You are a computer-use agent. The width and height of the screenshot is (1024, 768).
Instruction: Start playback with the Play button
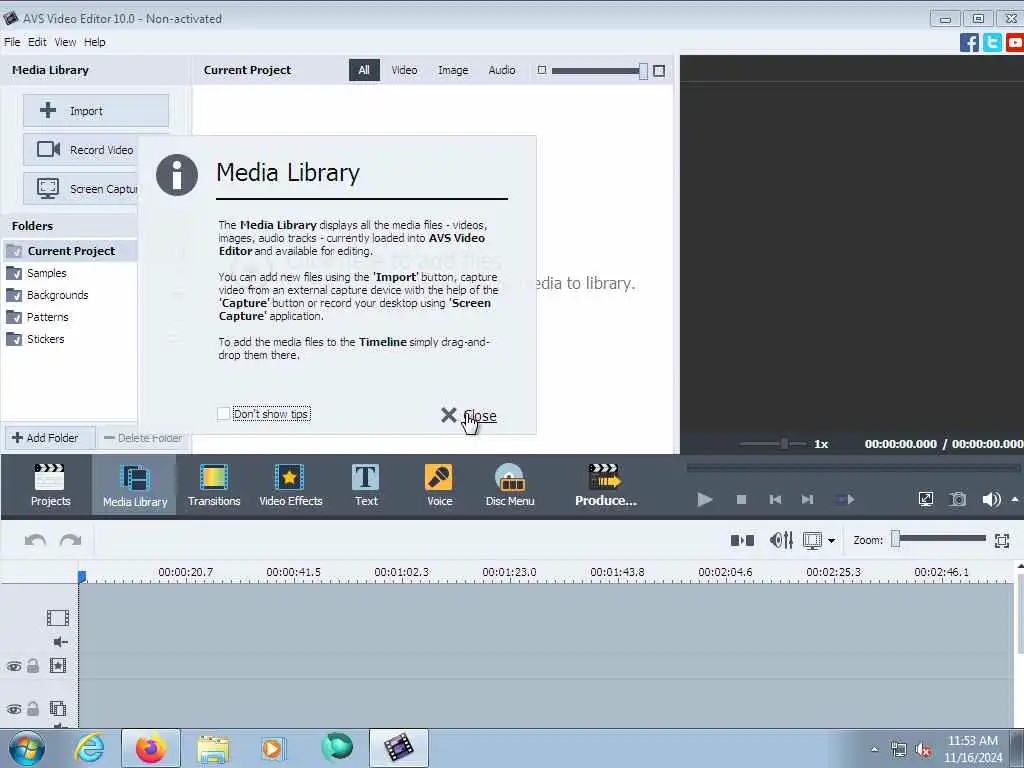(704, 500)
